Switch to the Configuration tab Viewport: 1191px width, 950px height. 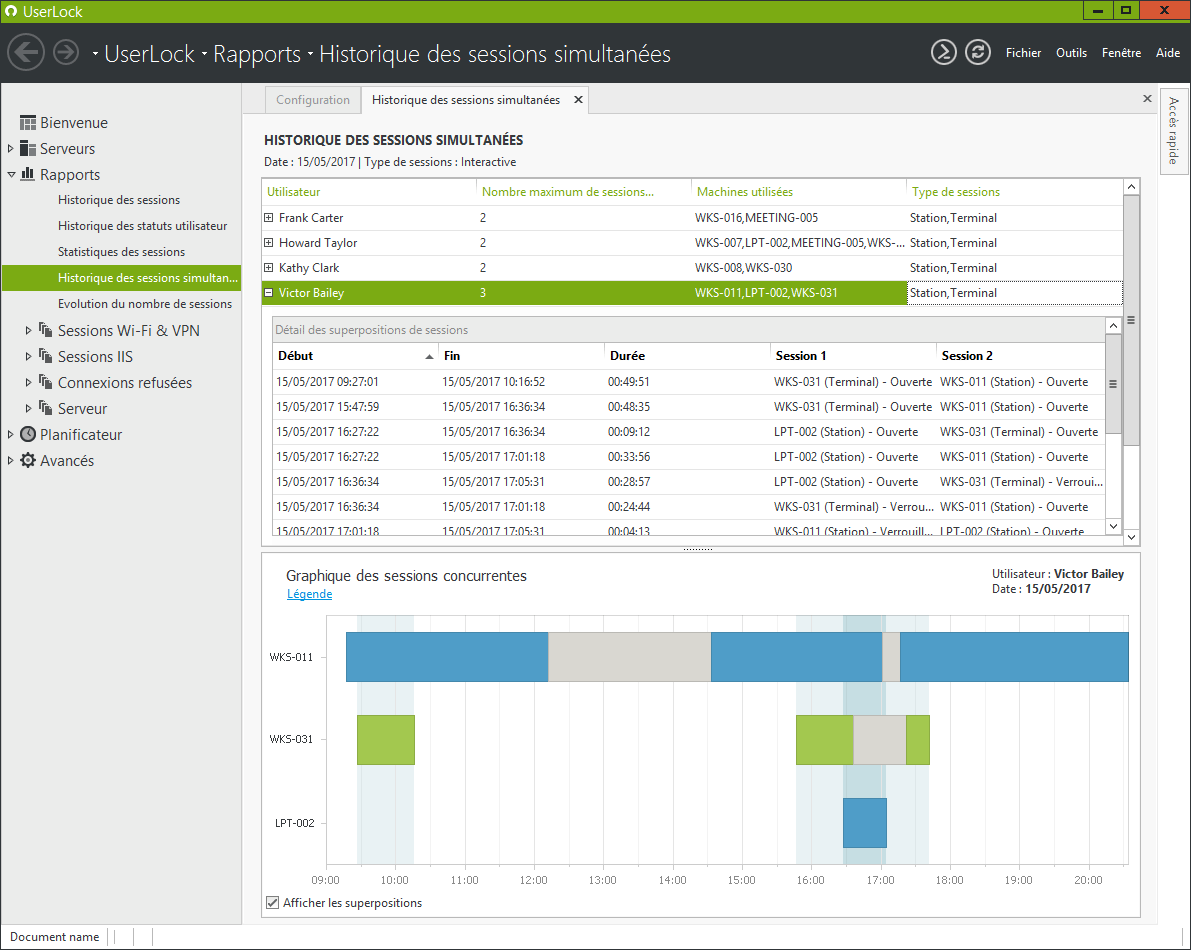313,99
